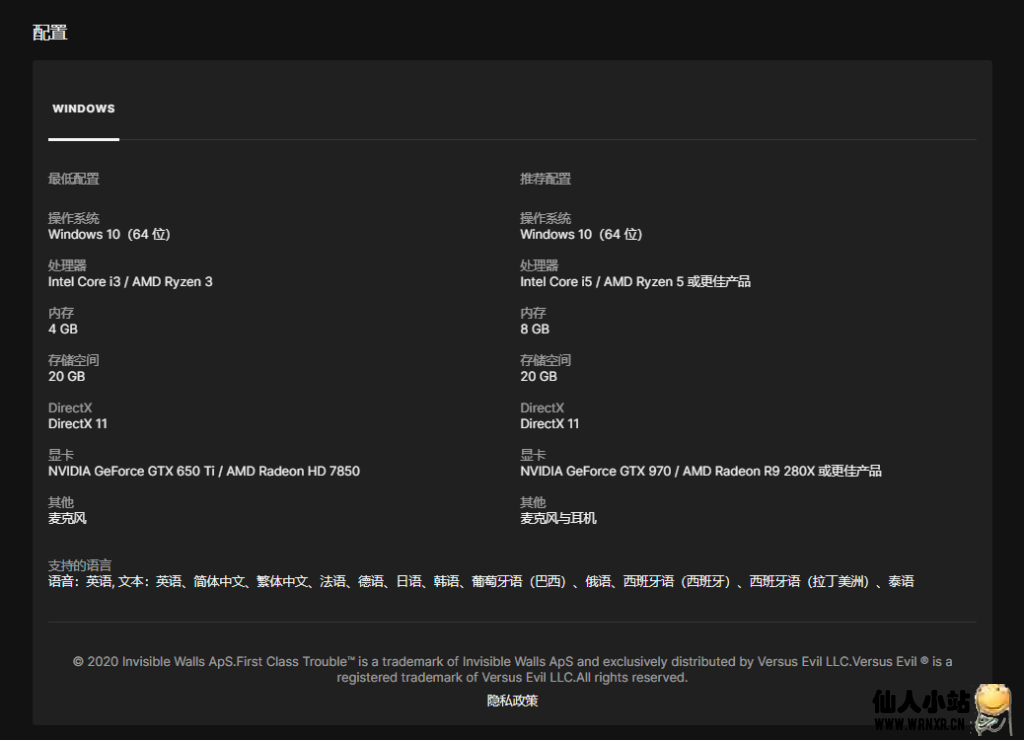This screenshot has width=1024, height=740.
Task: Click the minimum 操作系统 label
Action: pos(73,218)
